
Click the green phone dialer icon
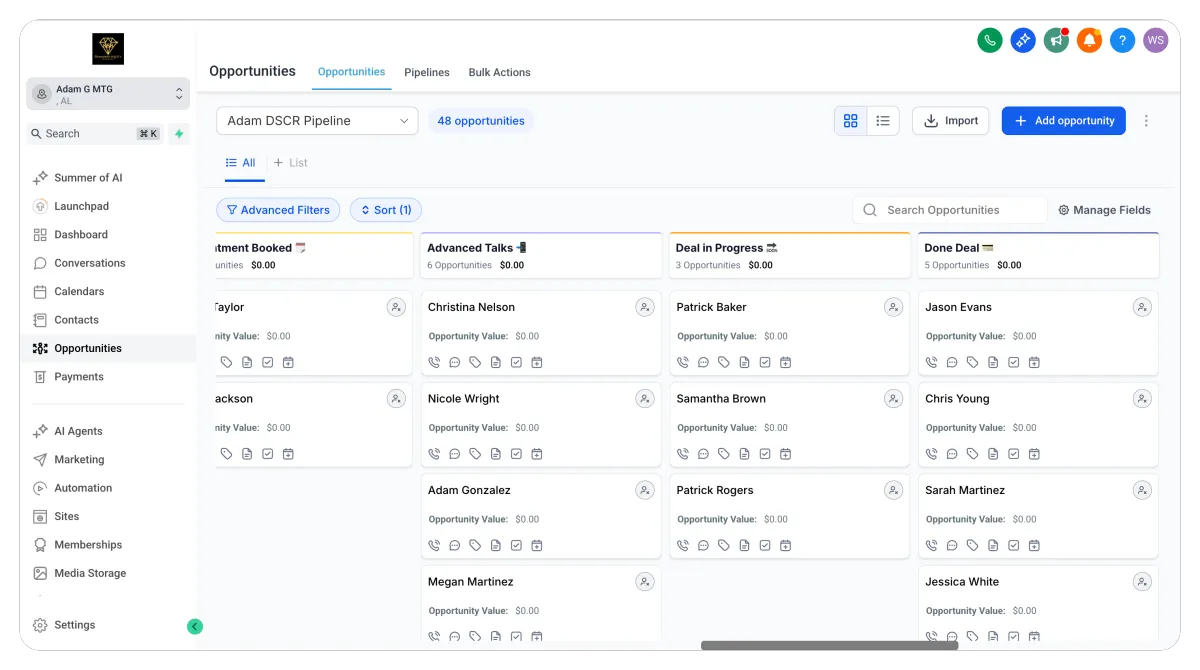coord(989,40)
